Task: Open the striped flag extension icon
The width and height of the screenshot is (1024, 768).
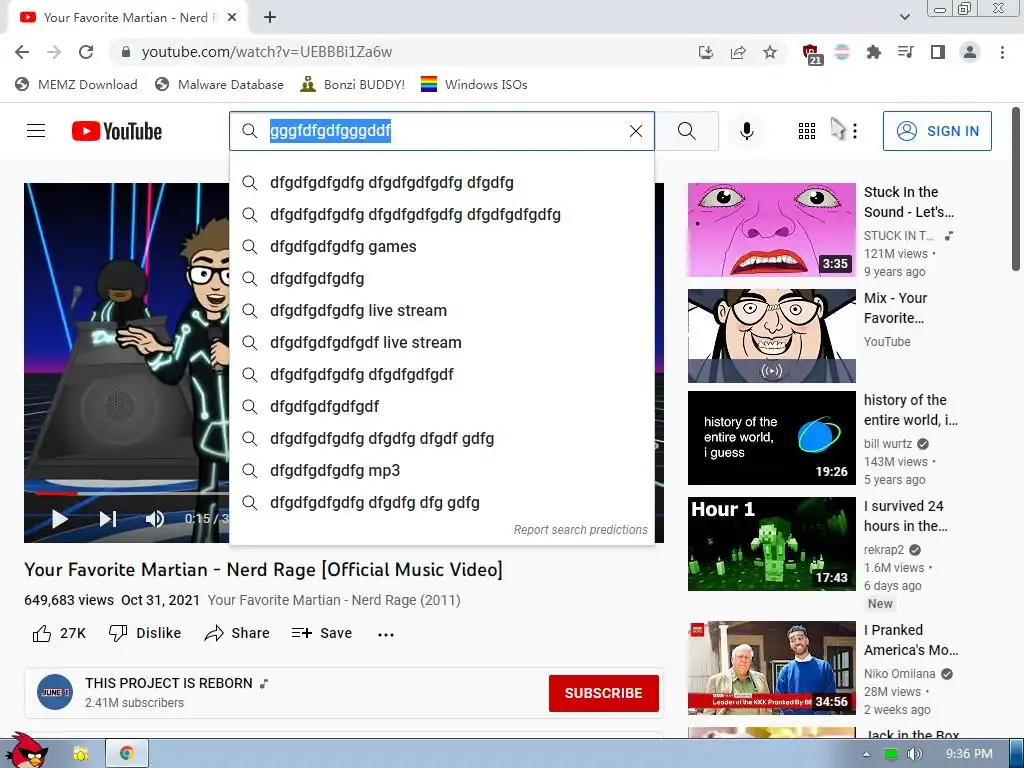Action: point(842,52)
